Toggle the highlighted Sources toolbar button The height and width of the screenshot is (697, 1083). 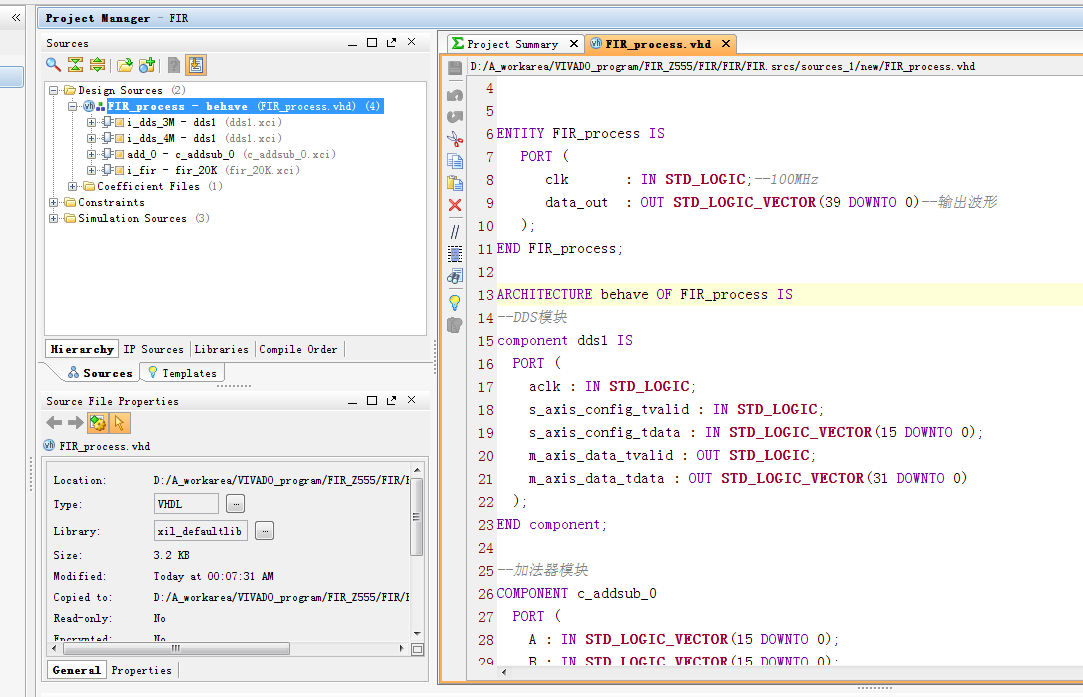click(x=196, y=65)
